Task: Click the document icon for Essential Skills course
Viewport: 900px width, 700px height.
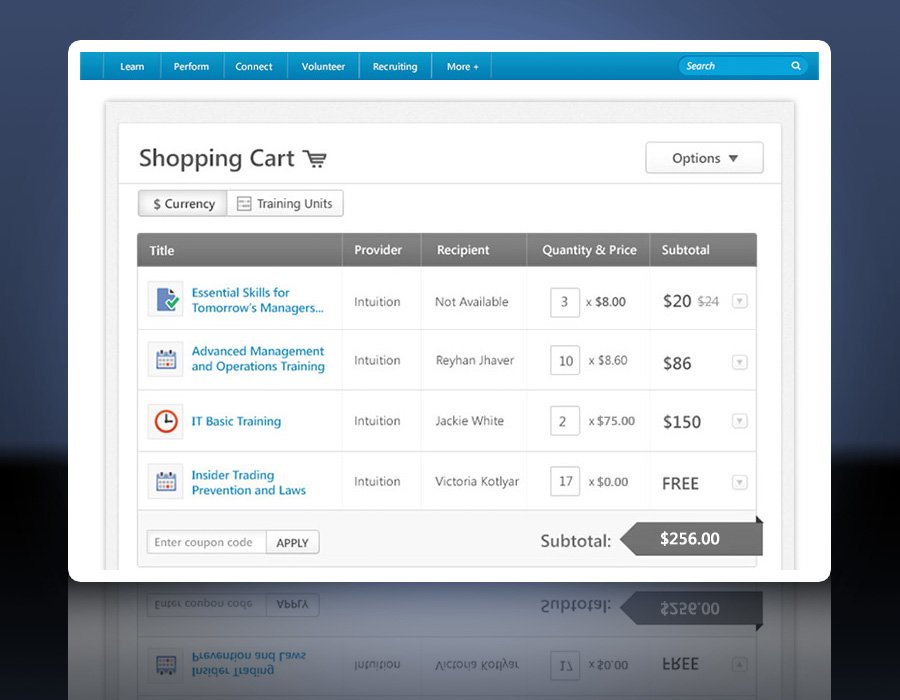Action: pyautogui.click(x=166, y=299)
